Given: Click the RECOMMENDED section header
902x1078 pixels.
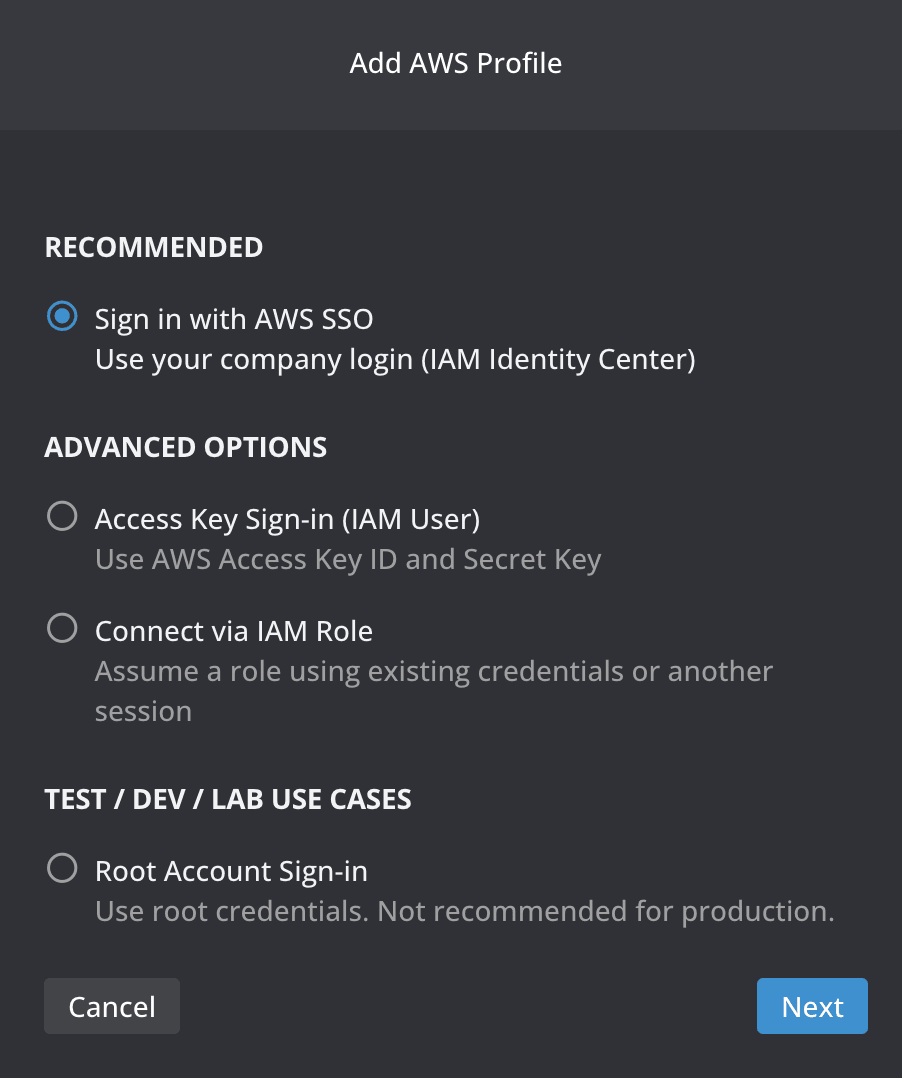Looking at the screenshot, I should tap(153, 247).
